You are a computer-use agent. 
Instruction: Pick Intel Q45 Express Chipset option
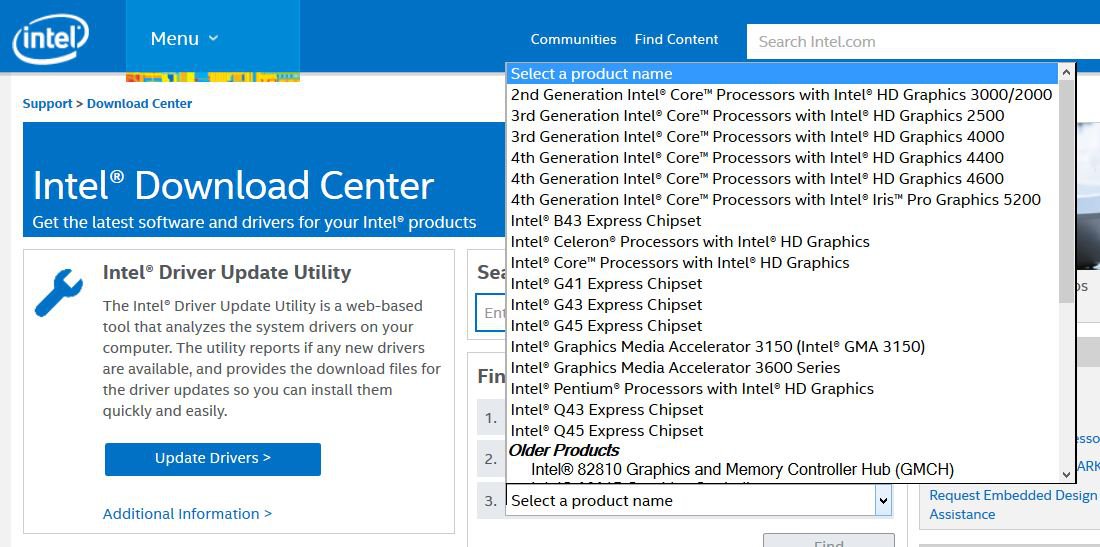pos(606,431)
